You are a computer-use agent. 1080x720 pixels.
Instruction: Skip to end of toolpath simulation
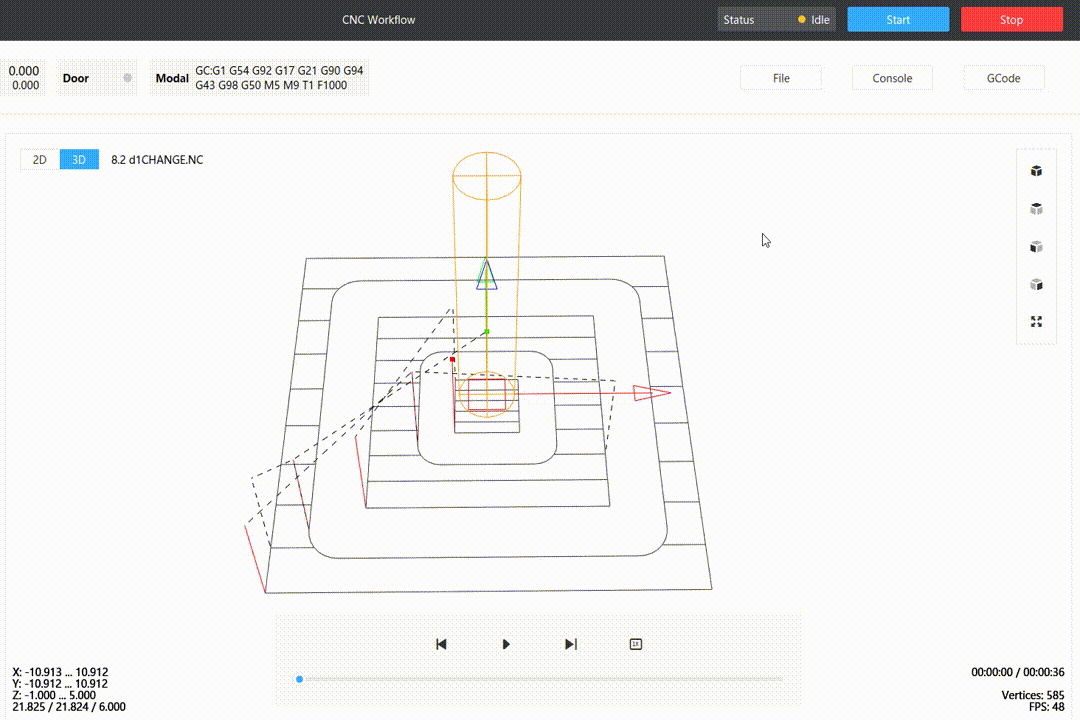pyautogui.click(x=571, y=644)
